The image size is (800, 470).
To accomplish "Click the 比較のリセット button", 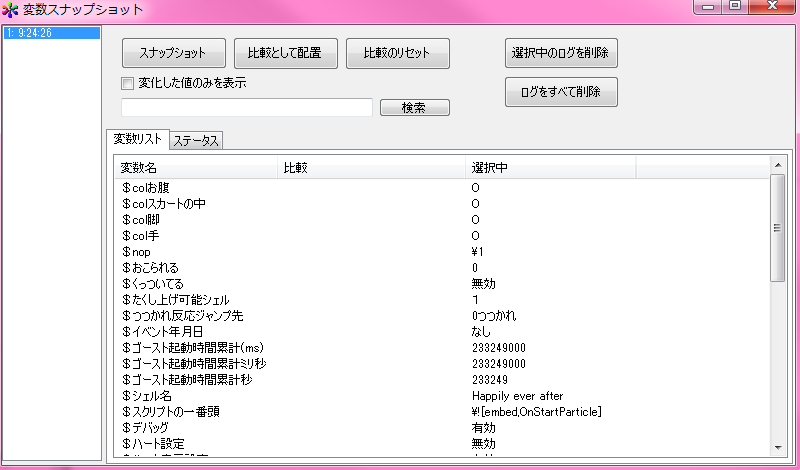I will point(398,53).
